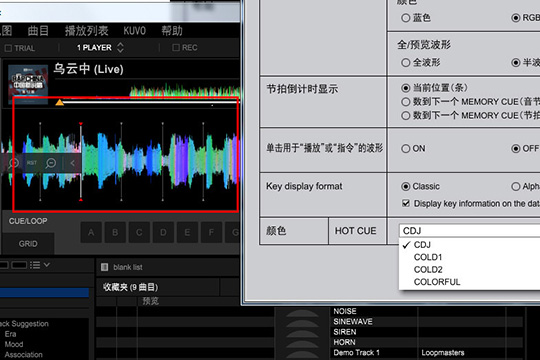Collapse the zoom panel with the left arrow
Viewport: 540px width, 360px height.
(x=72, y=163)
